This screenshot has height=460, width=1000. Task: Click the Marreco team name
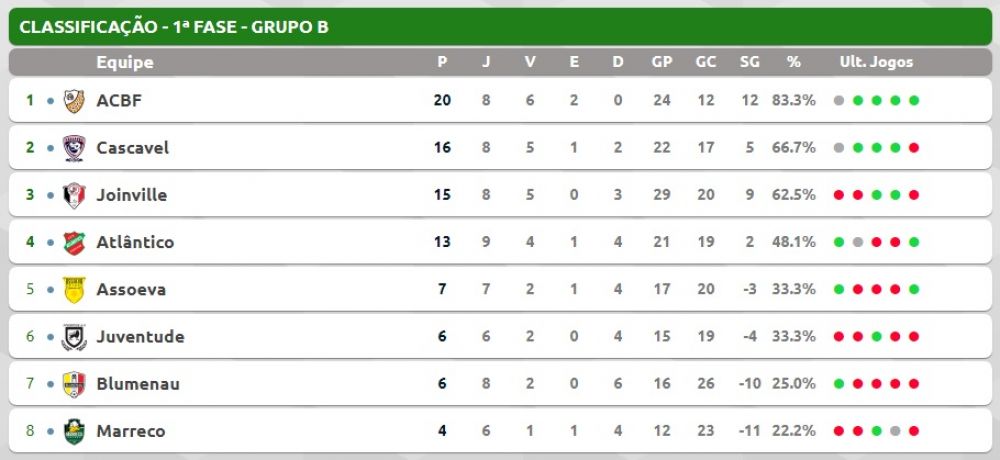tap(131, 431)
